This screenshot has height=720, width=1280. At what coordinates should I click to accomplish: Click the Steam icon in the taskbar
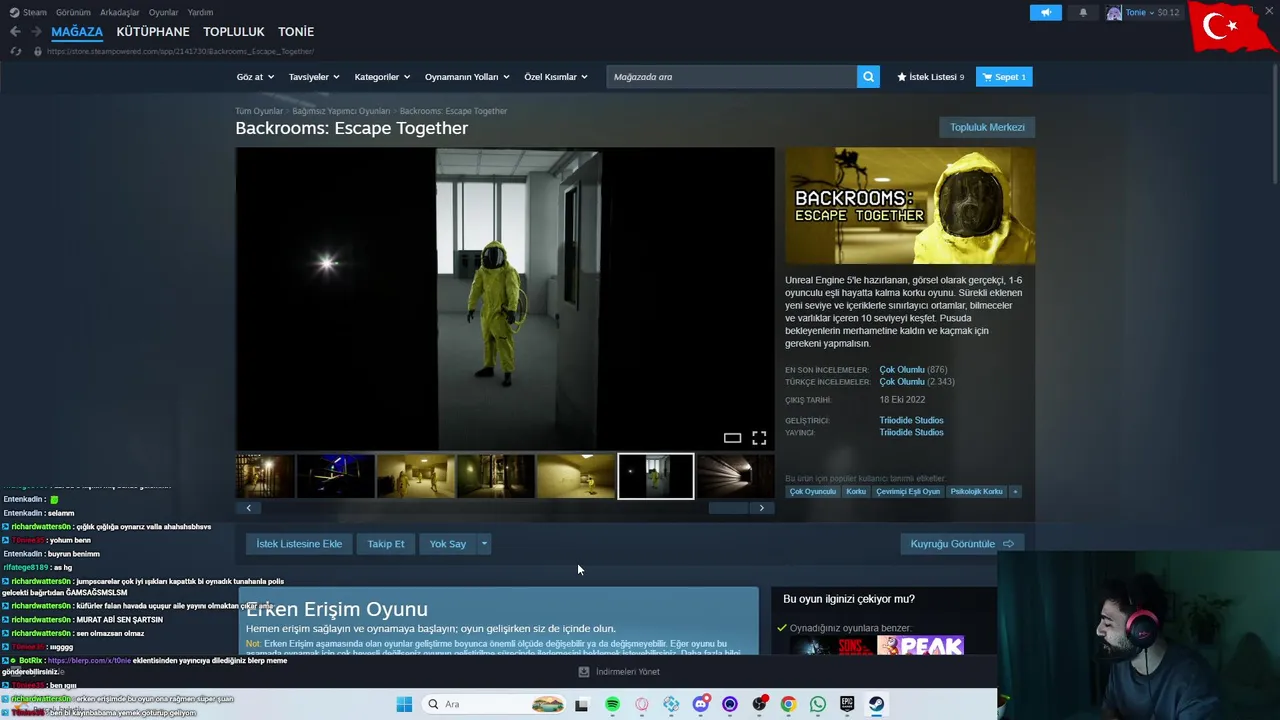click(x=876, y=704)
